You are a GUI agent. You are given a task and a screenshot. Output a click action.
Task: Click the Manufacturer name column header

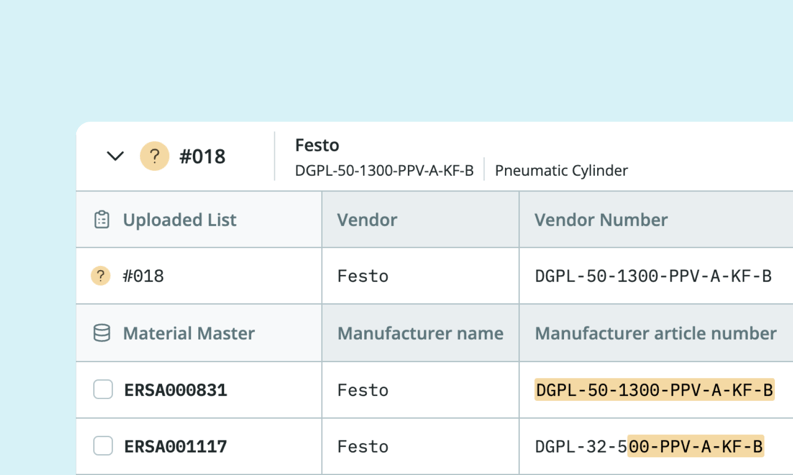[x=420, y=333]
